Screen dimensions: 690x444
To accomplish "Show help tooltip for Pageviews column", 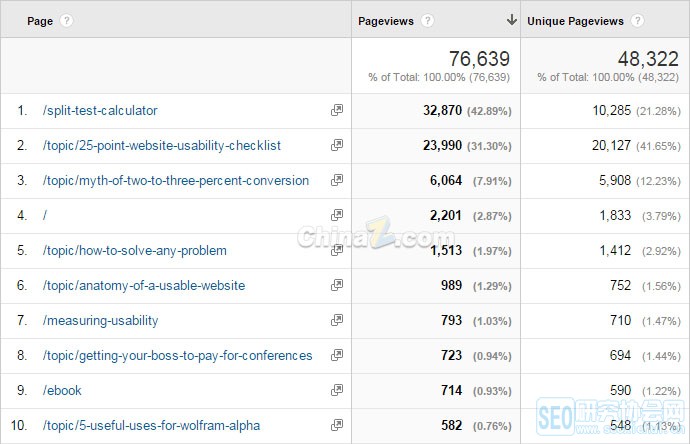I will 427,21.
